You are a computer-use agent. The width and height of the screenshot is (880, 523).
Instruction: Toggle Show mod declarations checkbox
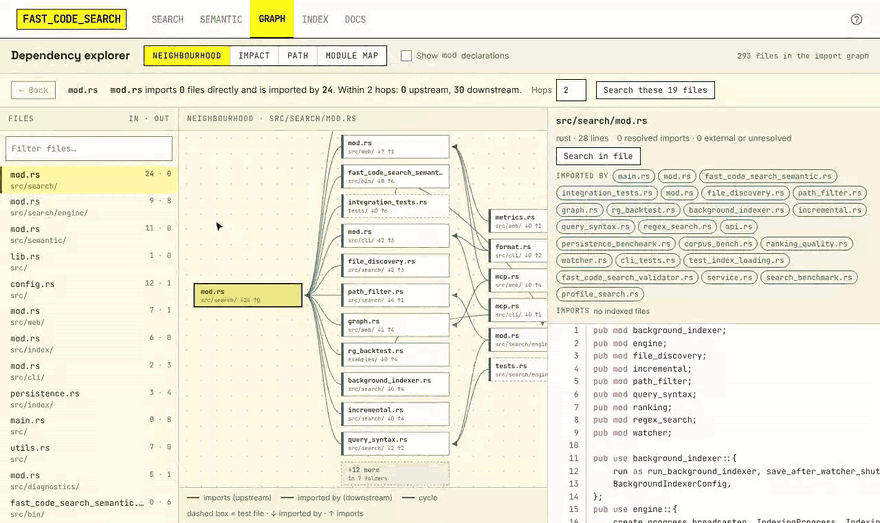pos(406,56)
